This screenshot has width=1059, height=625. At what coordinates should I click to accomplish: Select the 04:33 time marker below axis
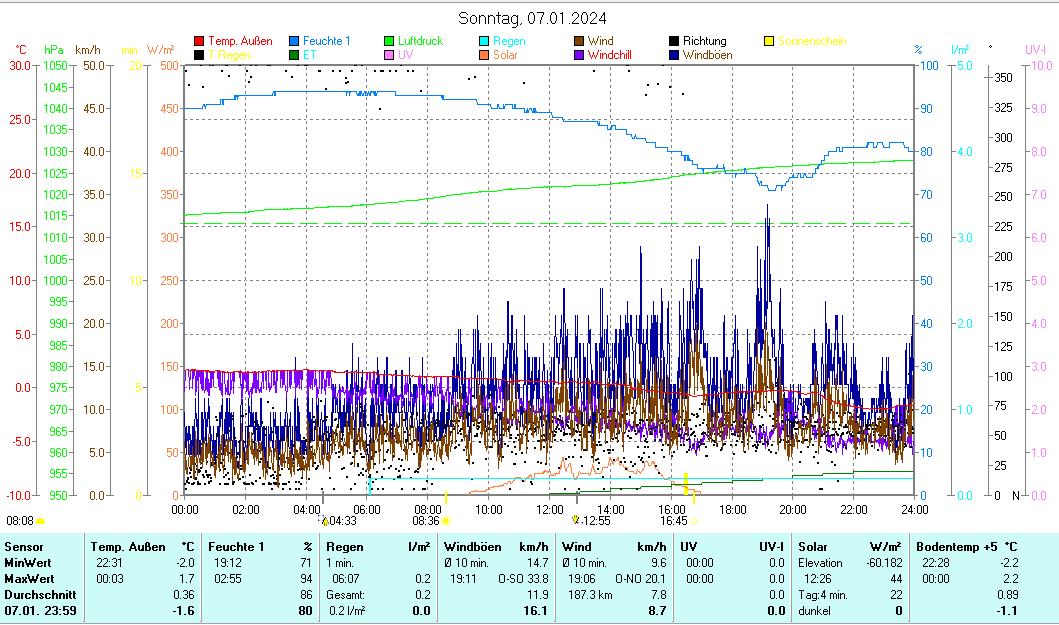pyautogui.click(x=342, y=520)
